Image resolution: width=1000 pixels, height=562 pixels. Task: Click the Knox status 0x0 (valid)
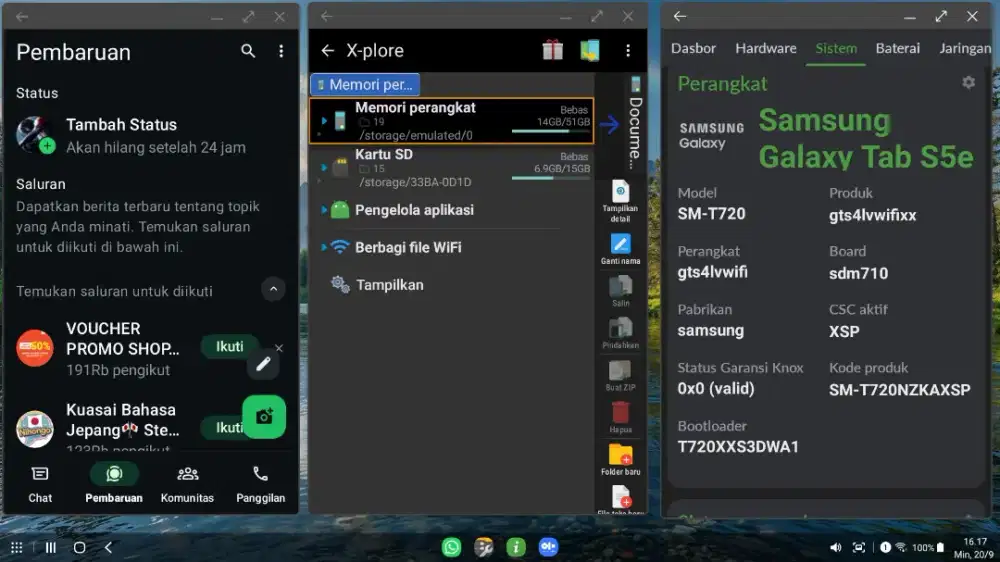pos(716,388)
